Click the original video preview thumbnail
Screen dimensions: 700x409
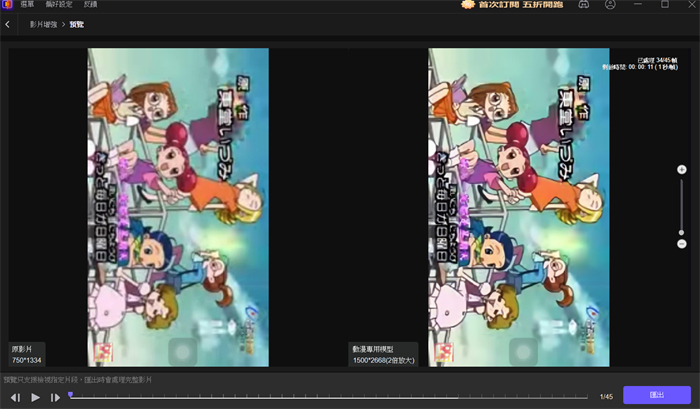tap(178, 207)
